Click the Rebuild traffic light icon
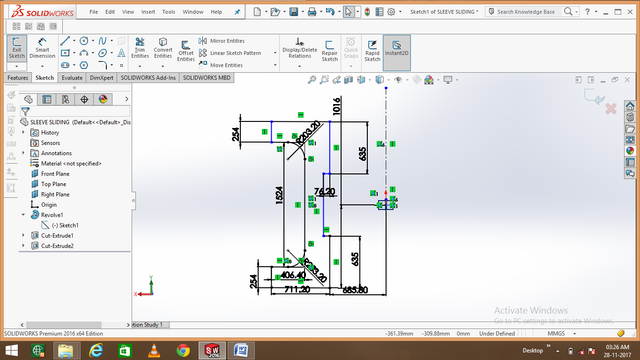Image resolution: width=640 pixels, height=360 pixels. pyautogui.click(x=367, y=12)
